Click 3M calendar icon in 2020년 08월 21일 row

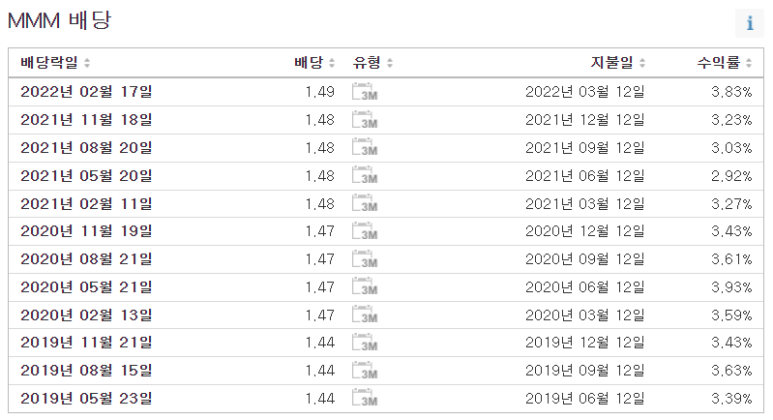[x=365, y=259]
